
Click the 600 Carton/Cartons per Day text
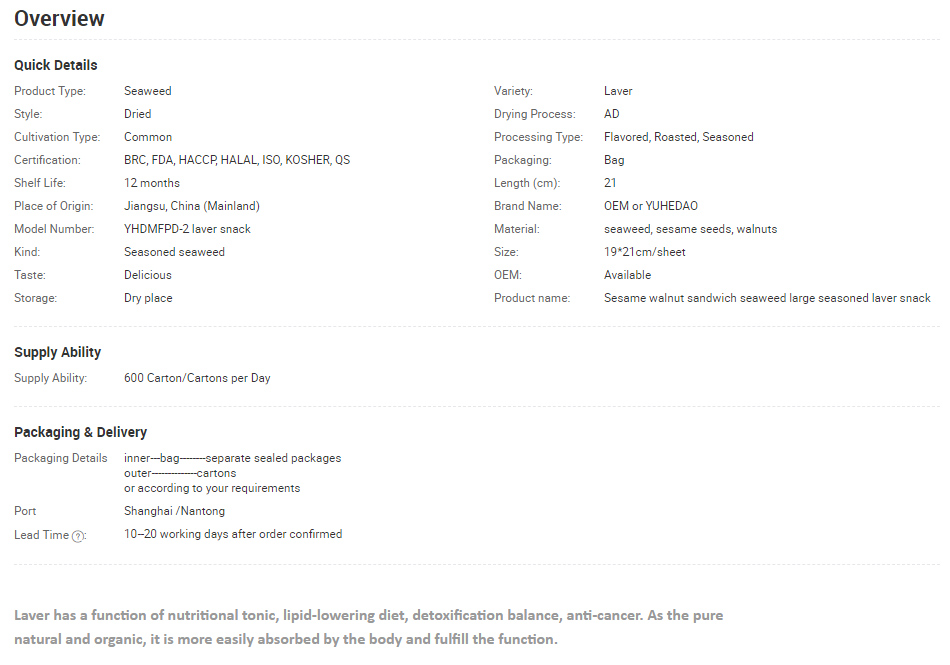(197, 378)
